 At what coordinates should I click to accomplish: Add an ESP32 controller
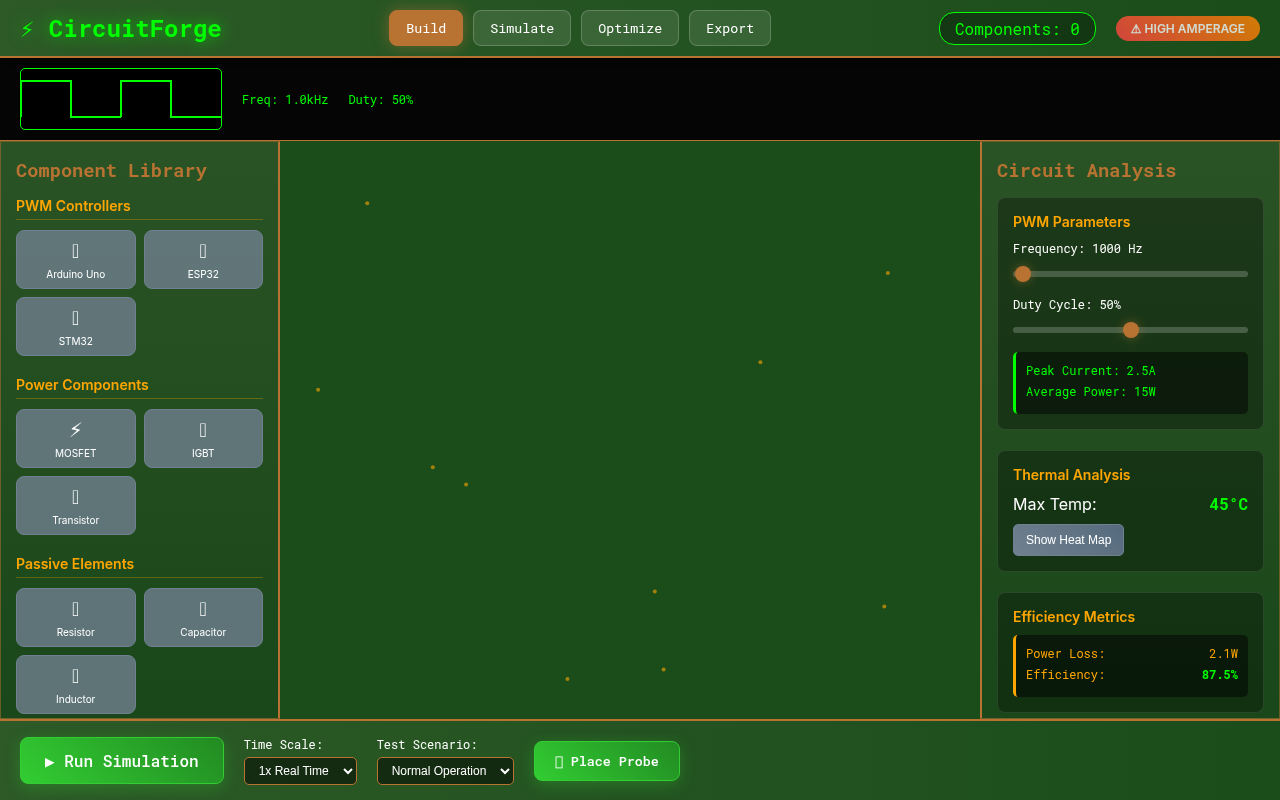click(203, 259)
